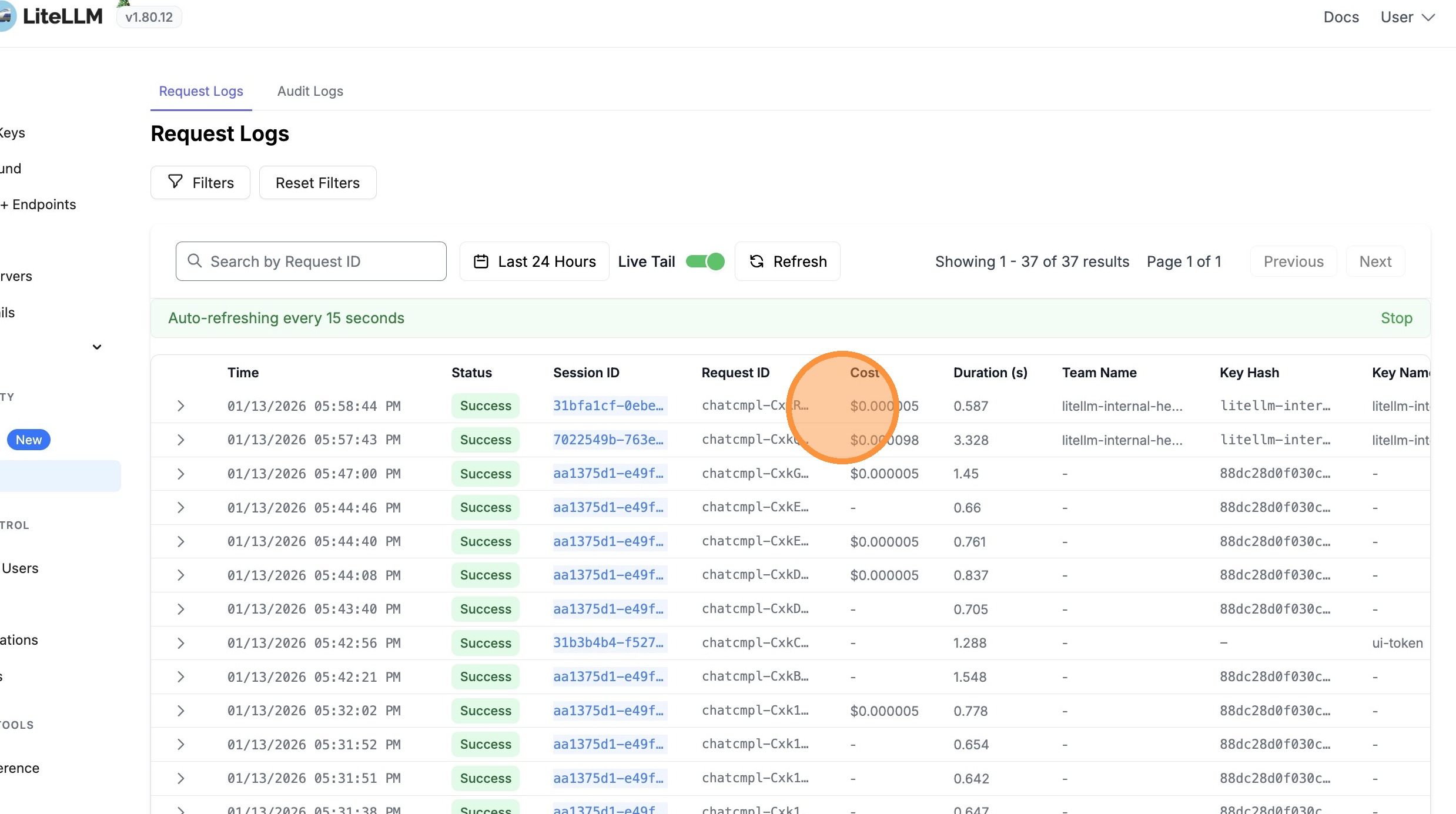Screen dimensions: 1456x814
Task: Click the funnel icon in Filters button
Action: [x=175, y=182]
